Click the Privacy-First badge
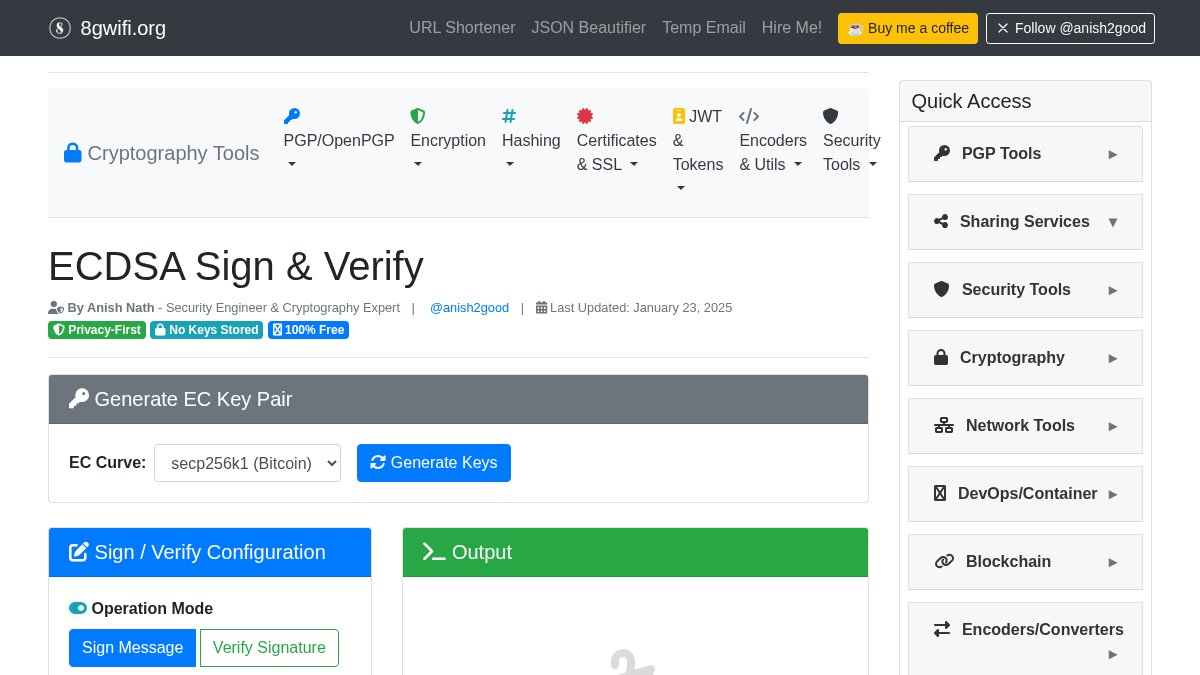The width and height of the screenshot is (1200, 675). [x=97, y=330]
